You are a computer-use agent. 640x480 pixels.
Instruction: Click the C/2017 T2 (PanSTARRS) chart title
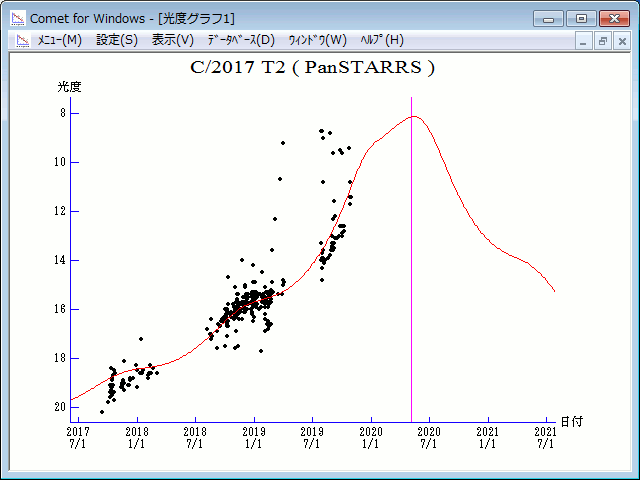tap(313, 68)
